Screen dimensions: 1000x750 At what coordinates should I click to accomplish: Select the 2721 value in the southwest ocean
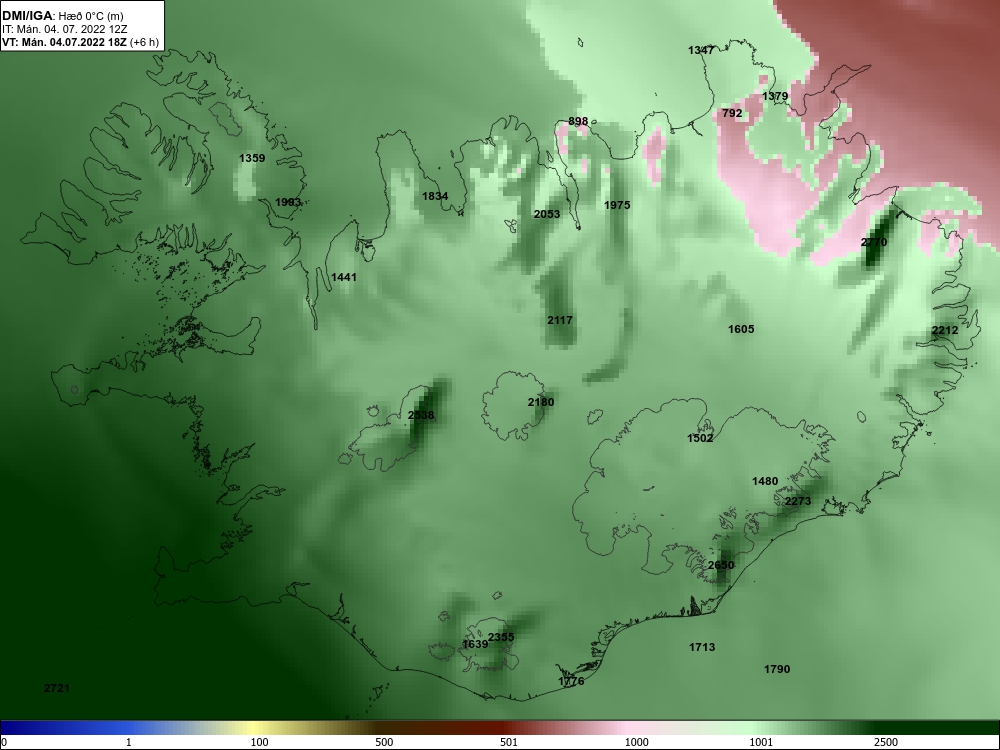pos(57,688)
